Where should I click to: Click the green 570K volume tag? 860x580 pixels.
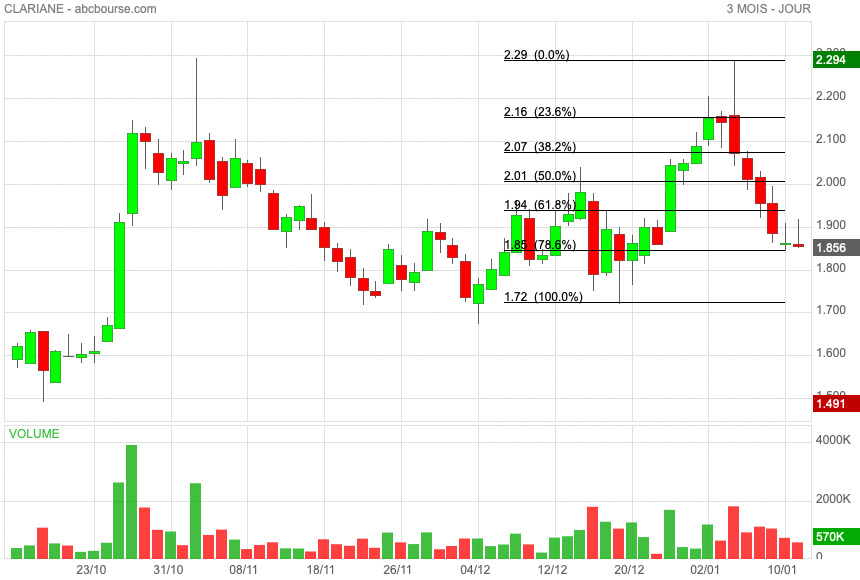[x=836, y=537]
